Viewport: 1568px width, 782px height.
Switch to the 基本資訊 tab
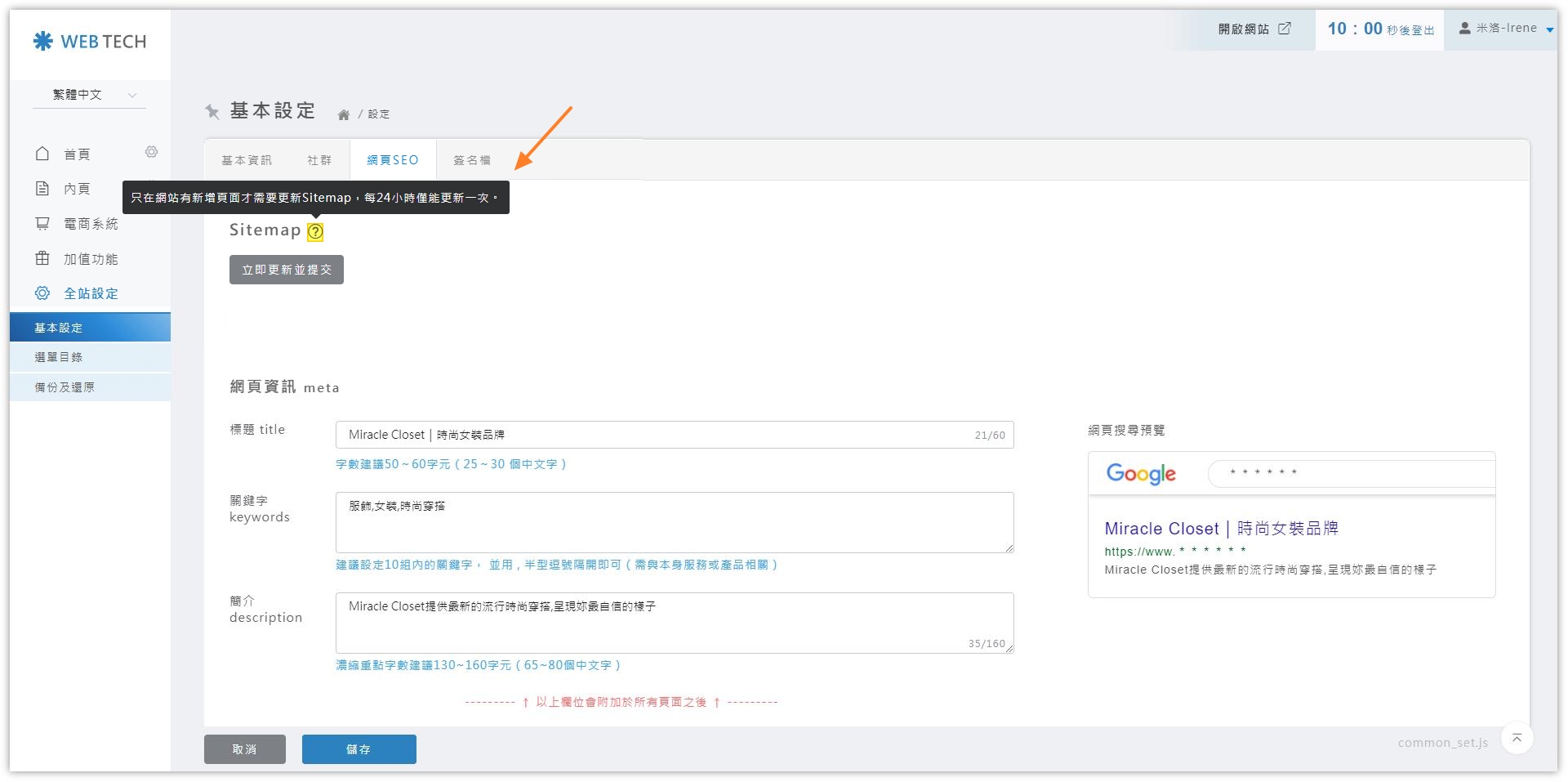(x=247, y=160)
